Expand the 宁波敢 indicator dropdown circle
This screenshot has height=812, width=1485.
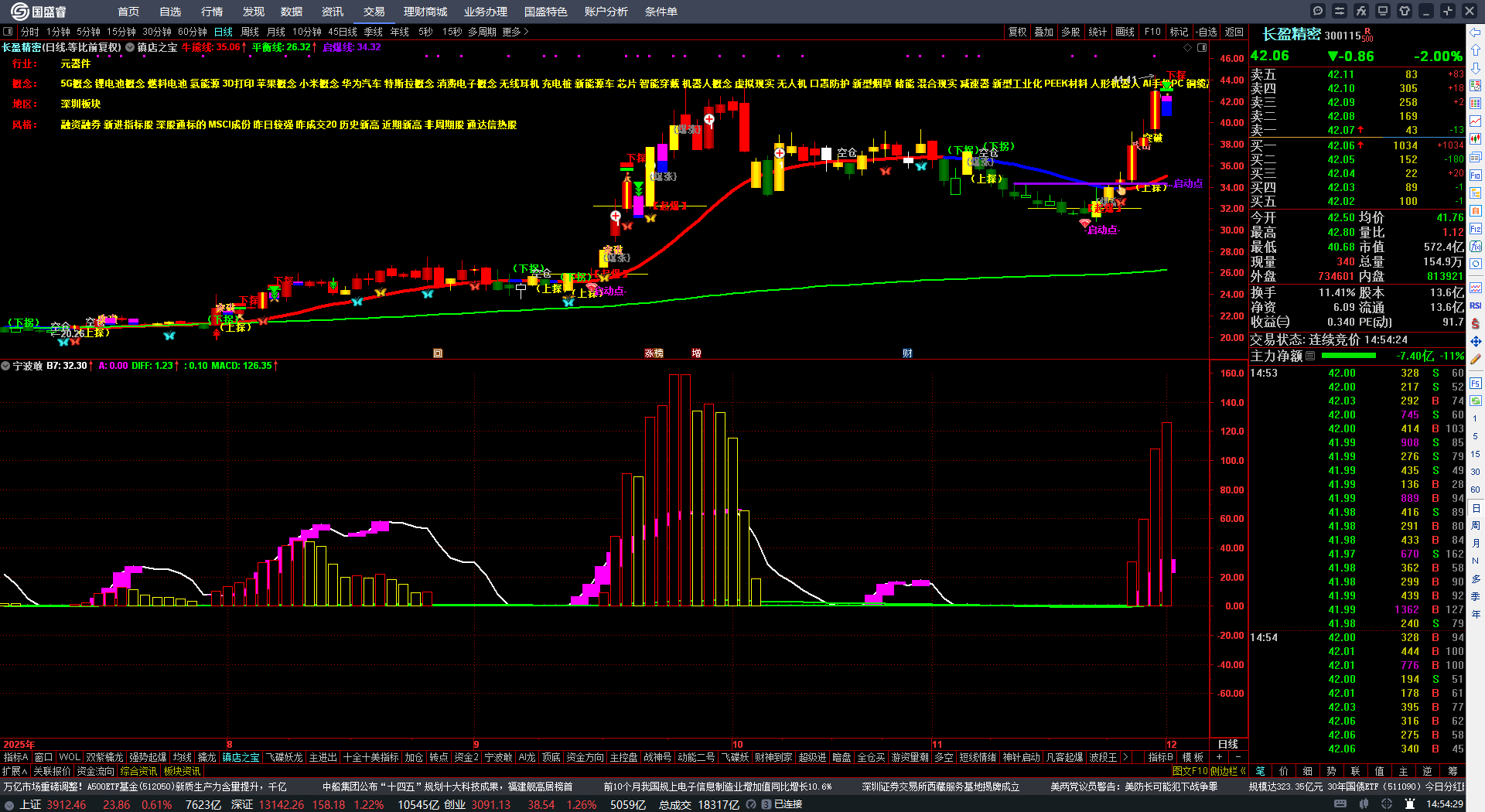[x=5, y=366]
